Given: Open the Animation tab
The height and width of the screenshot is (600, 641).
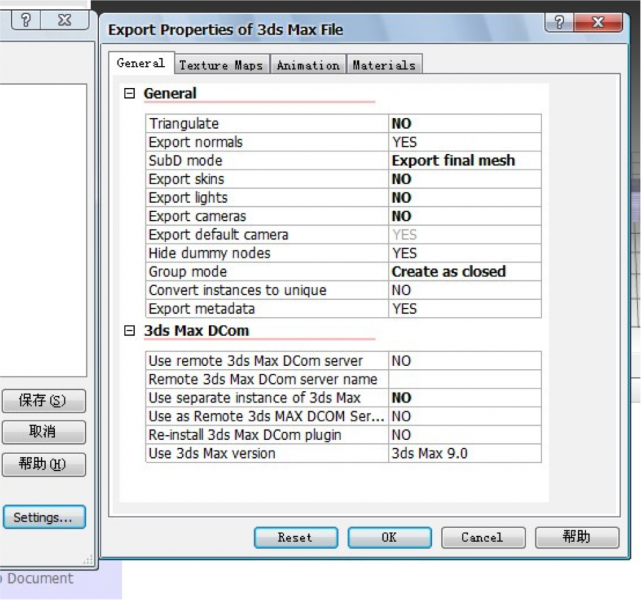Looking at the screenshot, I should coord(308,65).
